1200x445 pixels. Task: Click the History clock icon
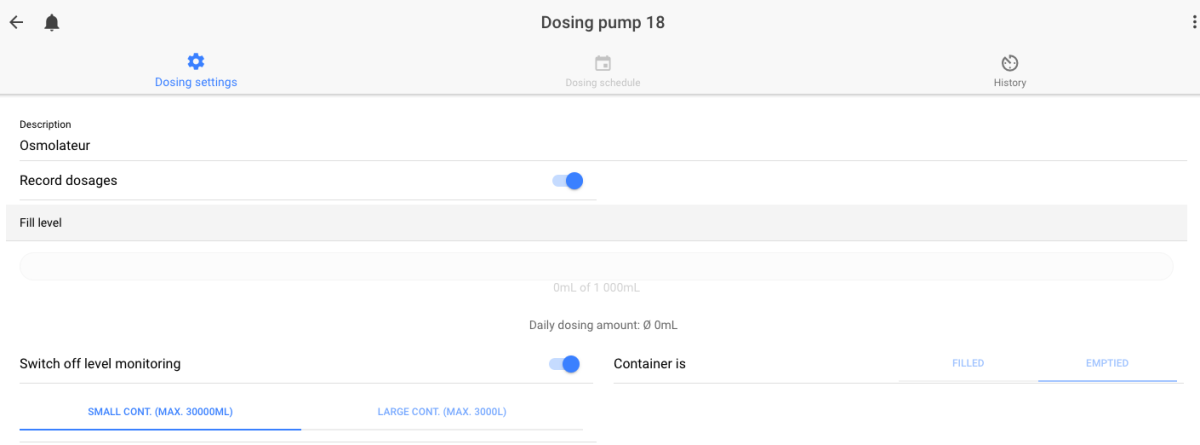pos(1010,62)
